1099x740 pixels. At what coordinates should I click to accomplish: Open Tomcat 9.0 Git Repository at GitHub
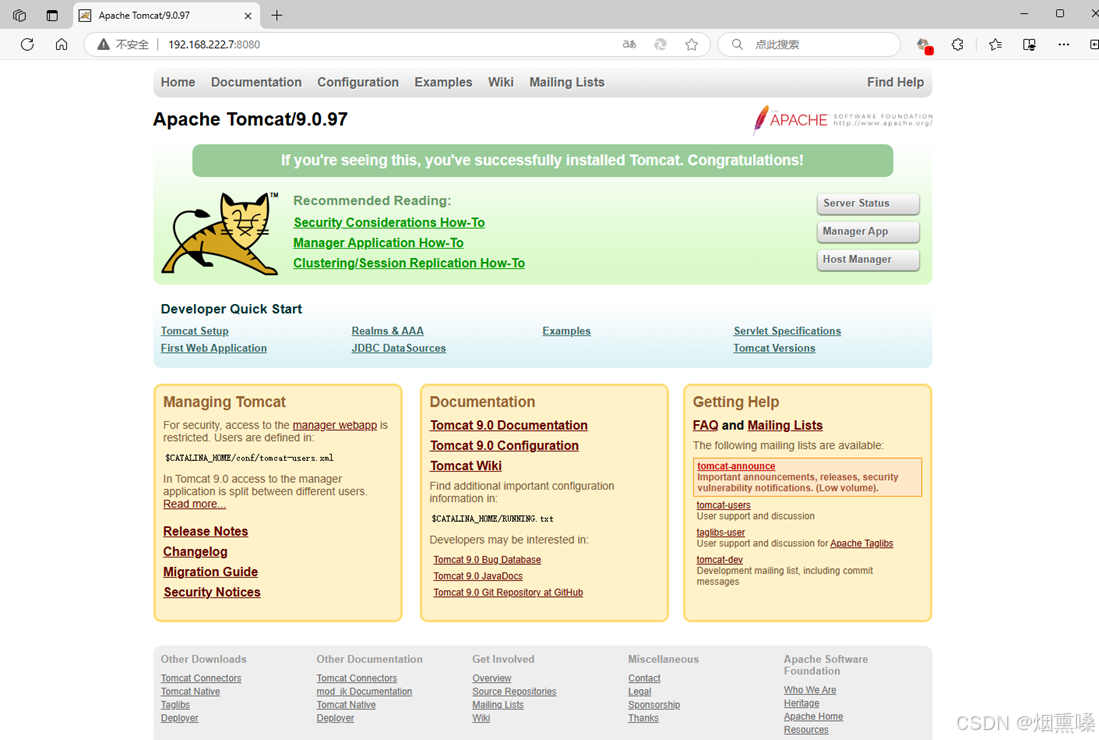click(508, 592)
